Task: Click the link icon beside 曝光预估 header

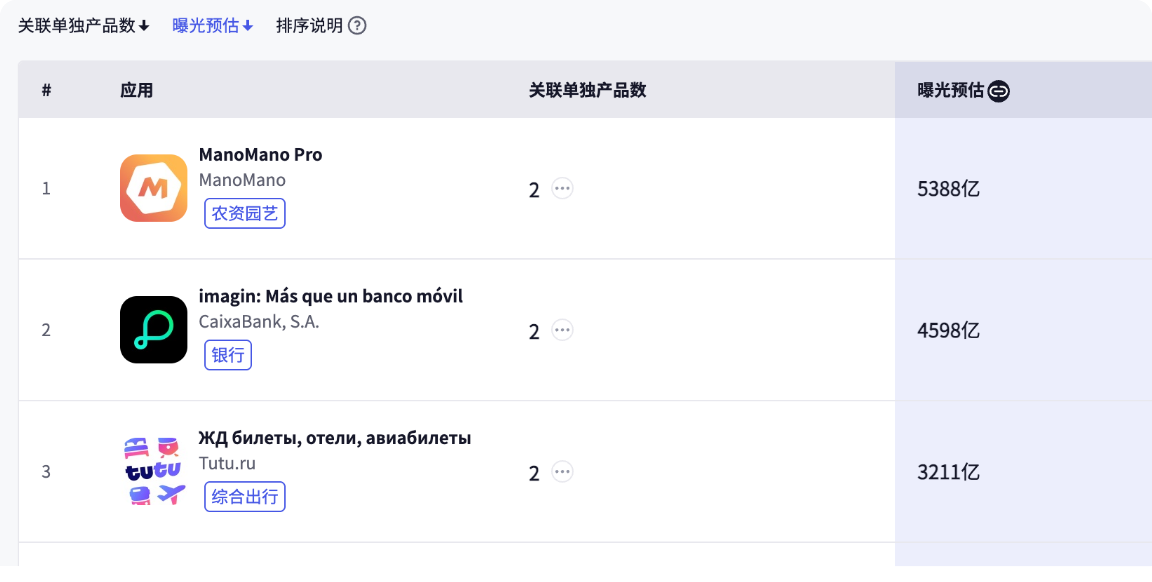Action: point(998,91)
